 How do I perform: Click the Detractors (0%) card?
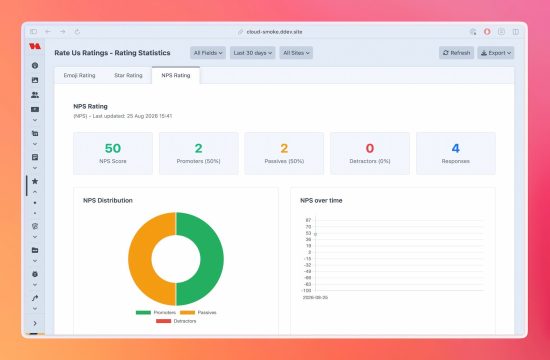tap(370, 153)
